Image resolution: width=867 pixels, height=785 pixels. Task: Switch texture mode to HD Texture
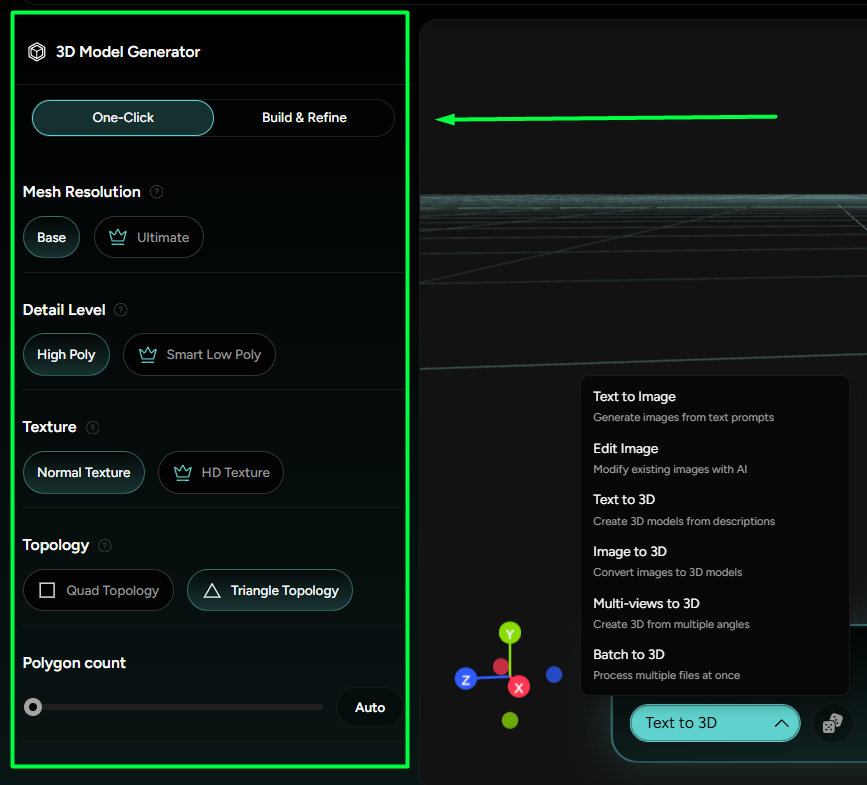click(x=220, y=472)
